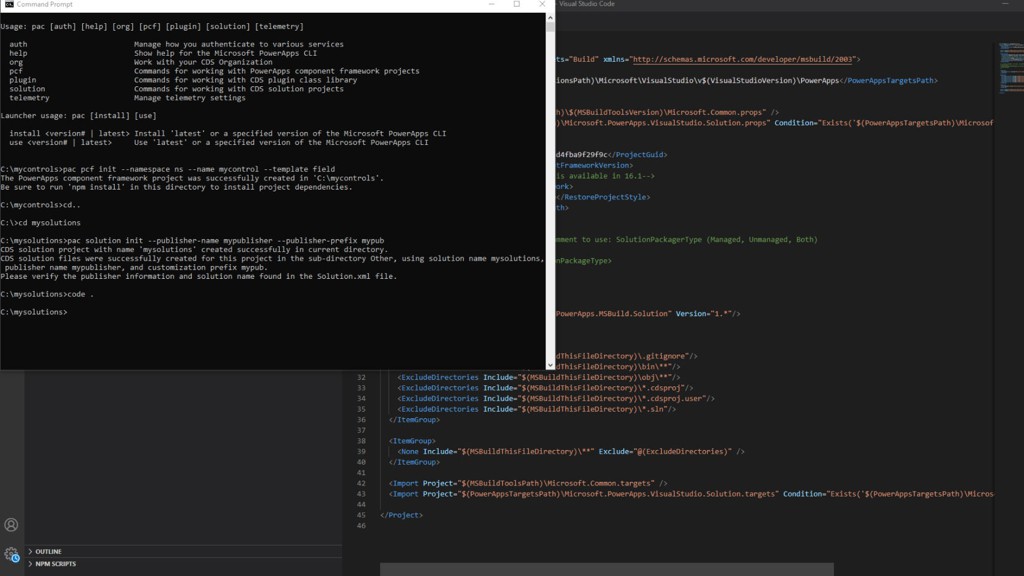Click the 'obj\**' ExcludeDirectories line
1024x576 pixels.
(538, 377)
